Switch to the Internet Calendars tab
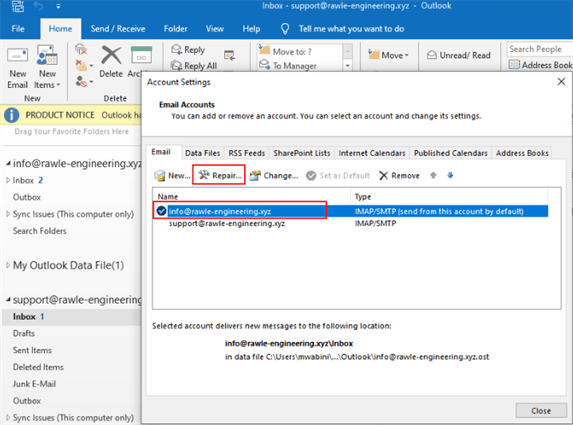Screen dimensions: 573x425 click(372, 153)
